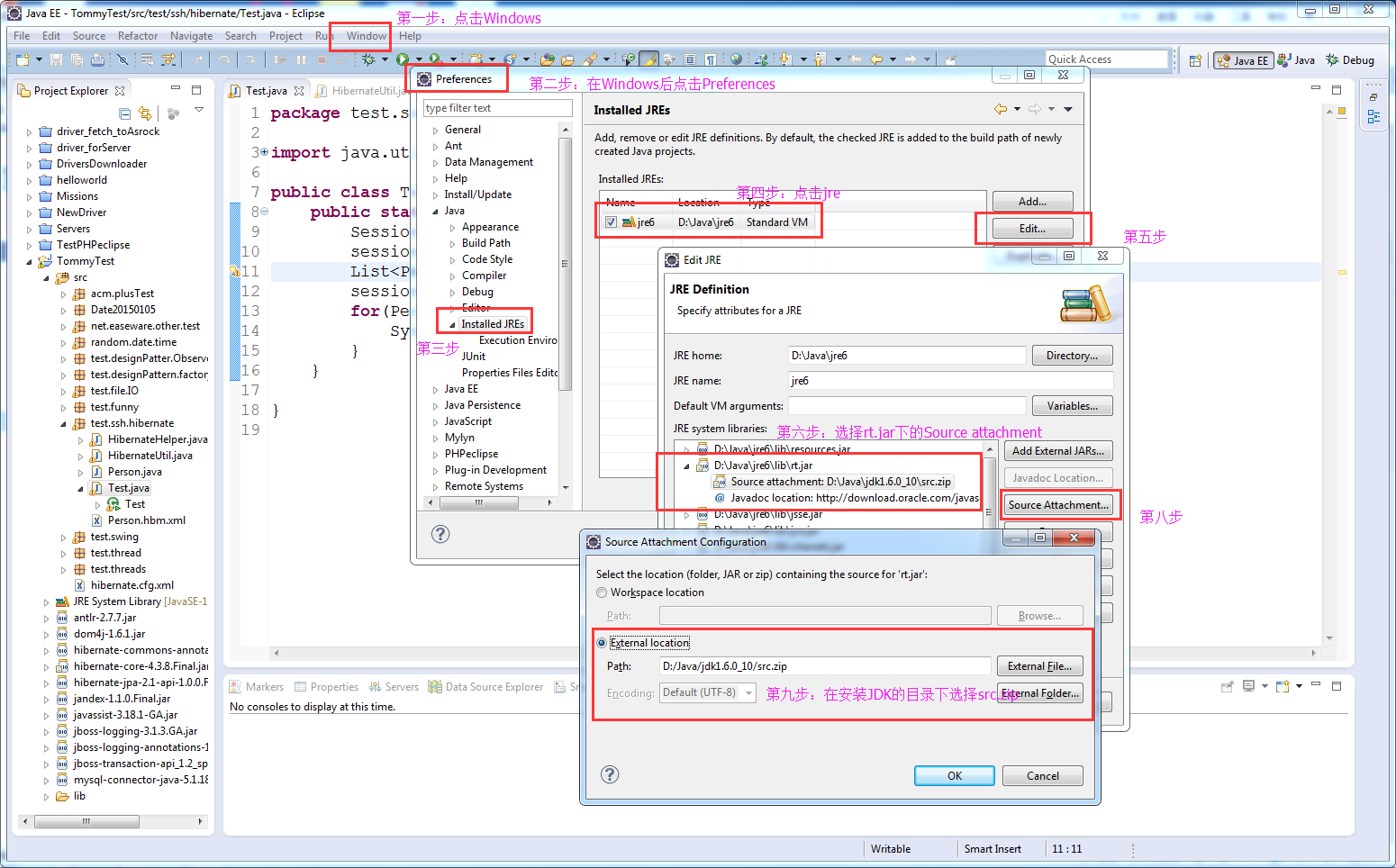Image resolution: width=1396 pixels, height=868 pixels.
Task: Click the Directory... button
Action: coord(1072,356)
